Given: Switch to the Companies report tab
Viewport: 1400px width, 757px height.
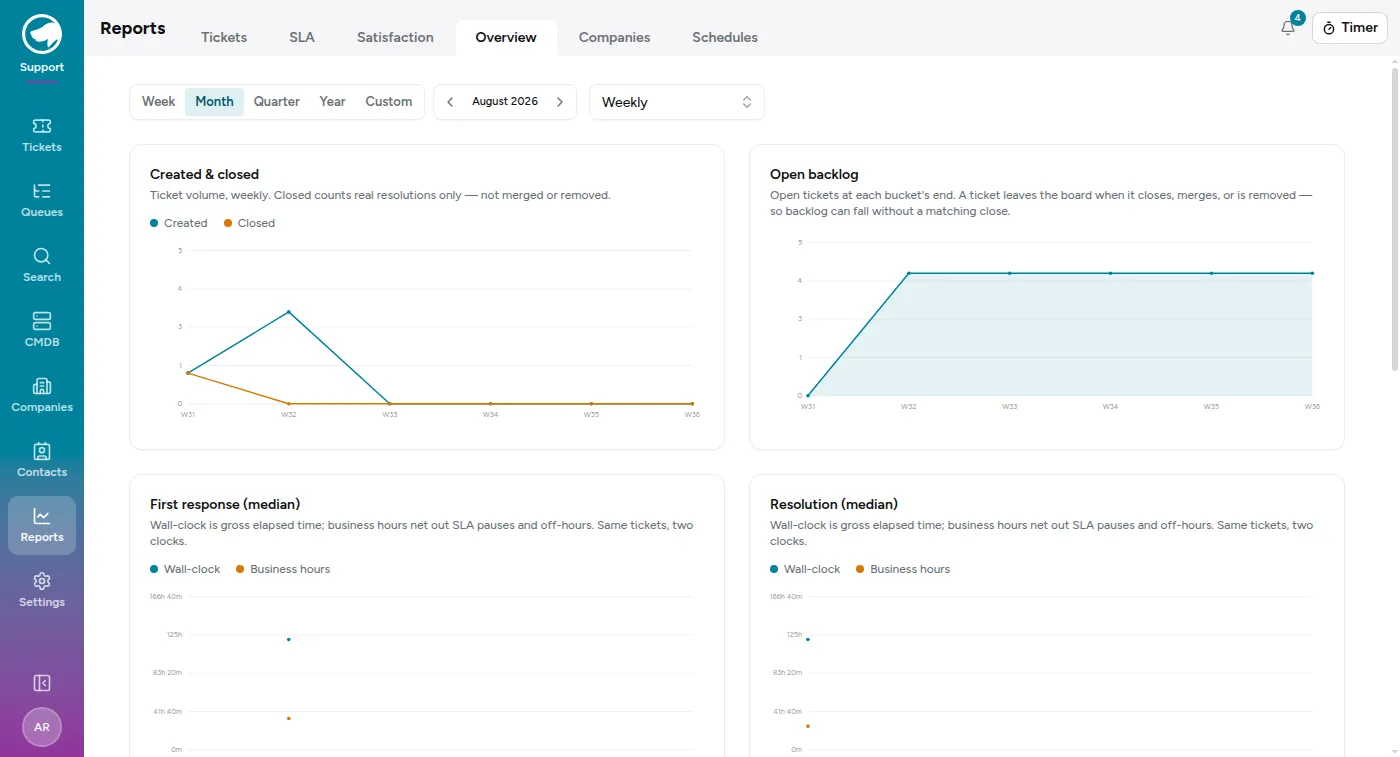Looking at the screenshot, I should tap(614, 37).
